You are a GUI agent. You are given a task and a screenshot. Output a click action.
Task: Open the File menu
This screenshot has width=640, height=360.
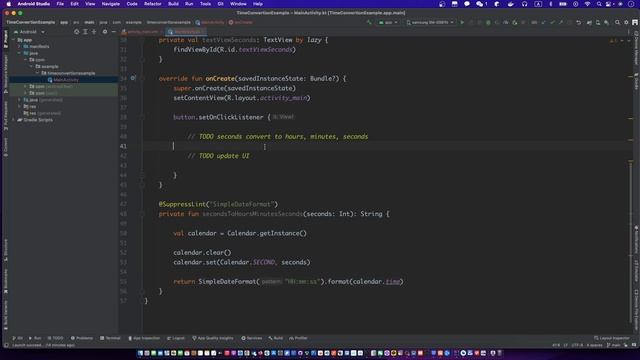(60, 4)
